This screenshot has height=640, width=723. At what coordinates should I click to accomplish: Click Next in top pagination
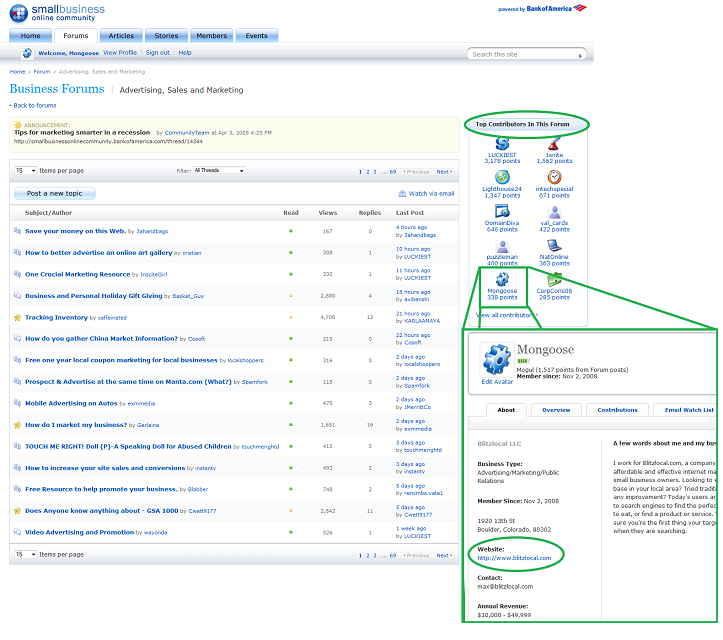click(444, 172)
